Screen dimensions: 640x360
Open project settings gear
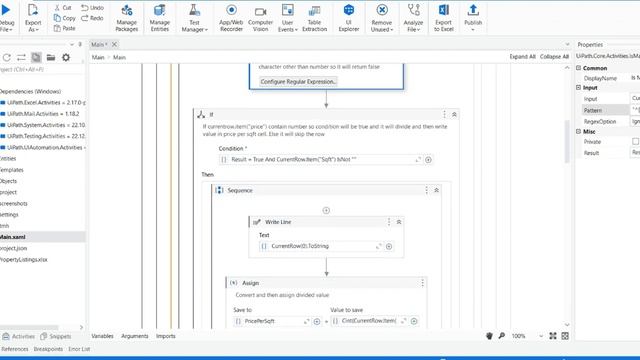66,58
